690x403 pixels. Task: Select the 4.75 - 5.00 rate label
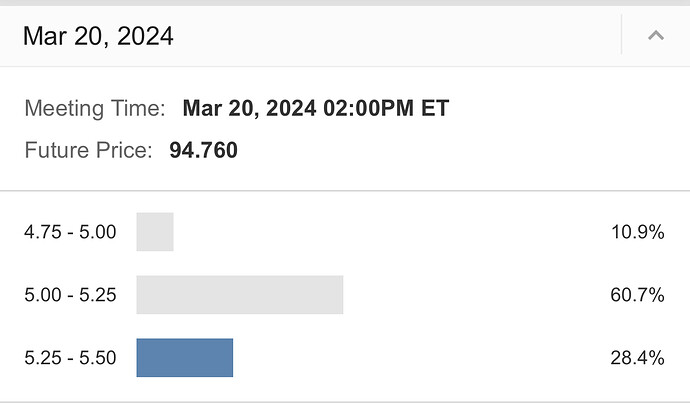tap(70, 232)
